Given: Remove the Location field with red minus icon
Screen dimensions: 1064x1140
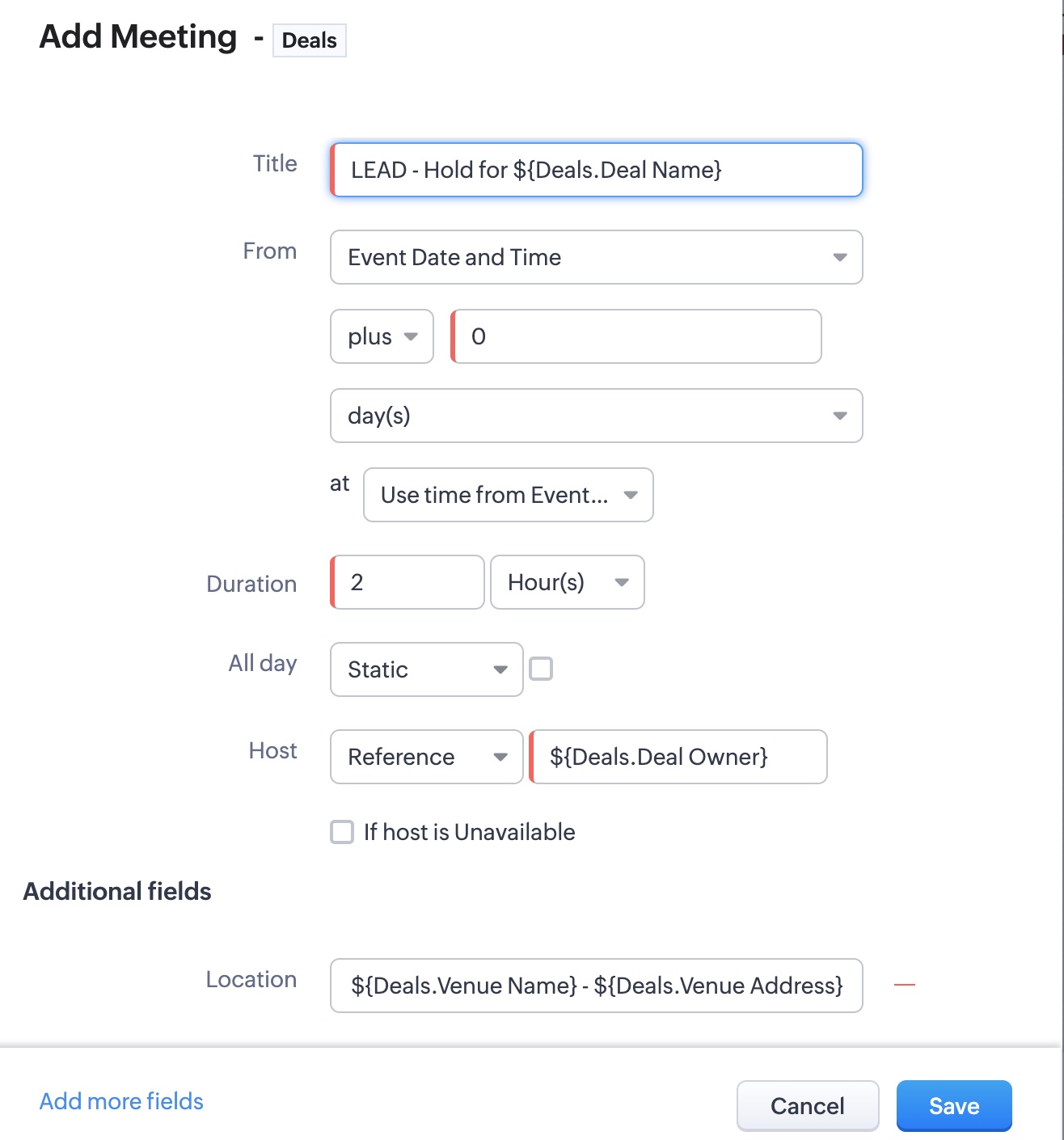Looking at the screenshot, I should [904, 985].
